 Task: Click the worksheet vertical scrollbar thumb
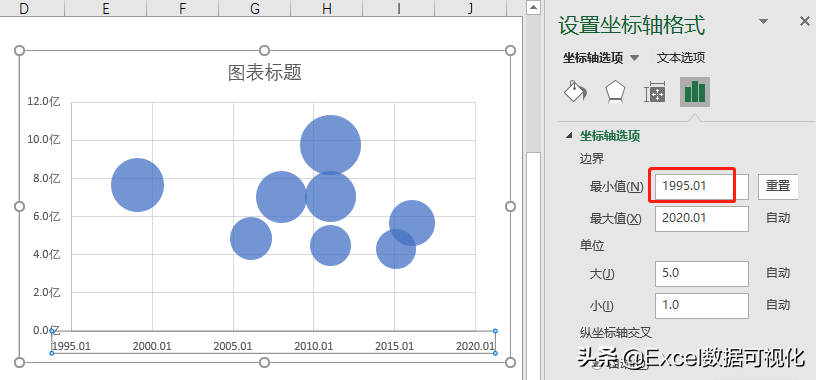point(532,265)
